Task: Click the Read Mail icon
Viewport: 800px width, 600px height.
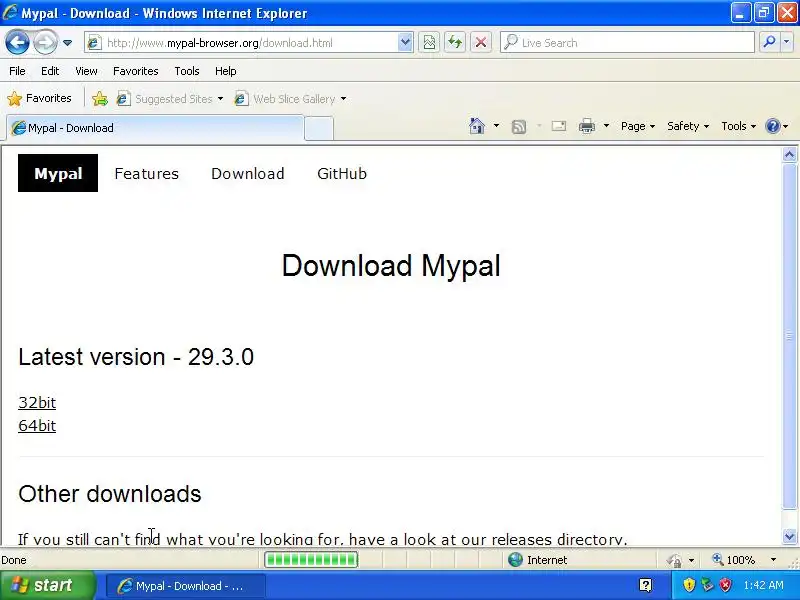Action: click(559, 126)
